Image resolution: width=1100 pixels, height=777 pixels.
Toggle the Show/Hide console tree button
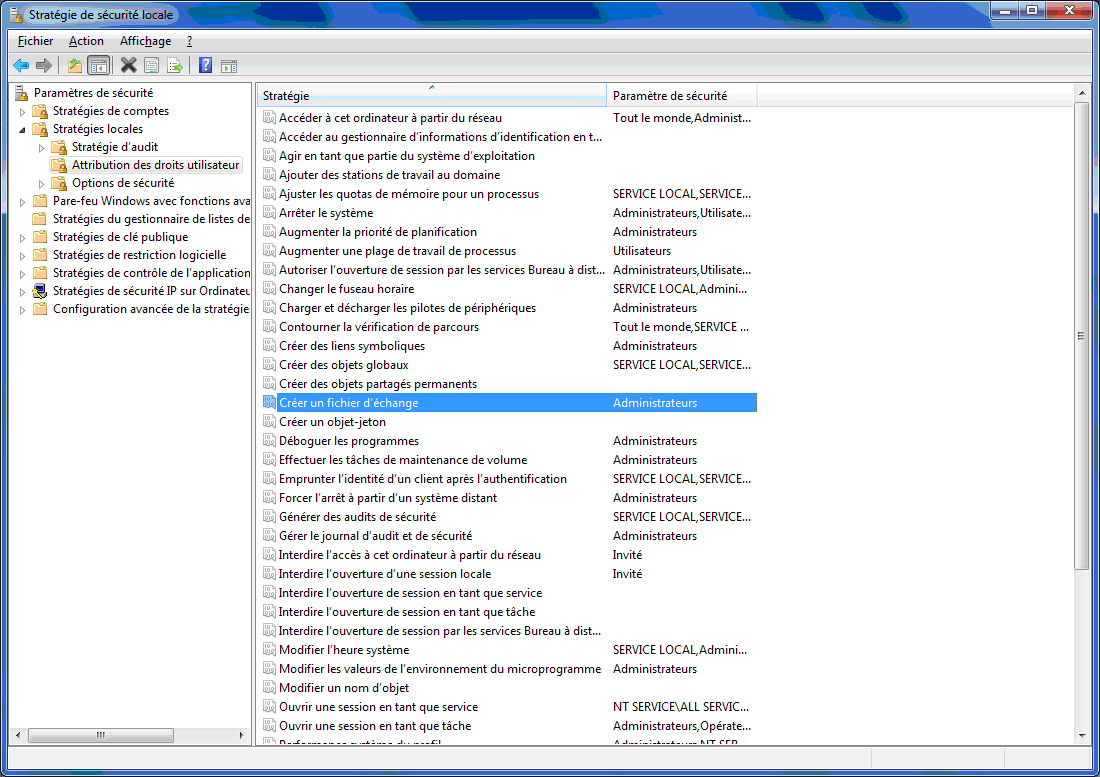coord(98,66)
